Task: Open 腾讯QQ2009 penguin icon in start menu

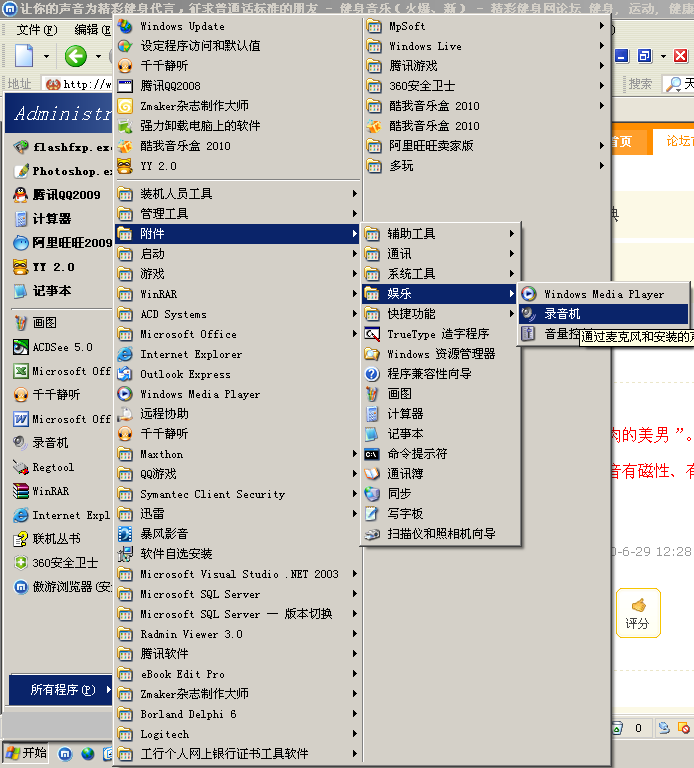Action: click(21, 195)
